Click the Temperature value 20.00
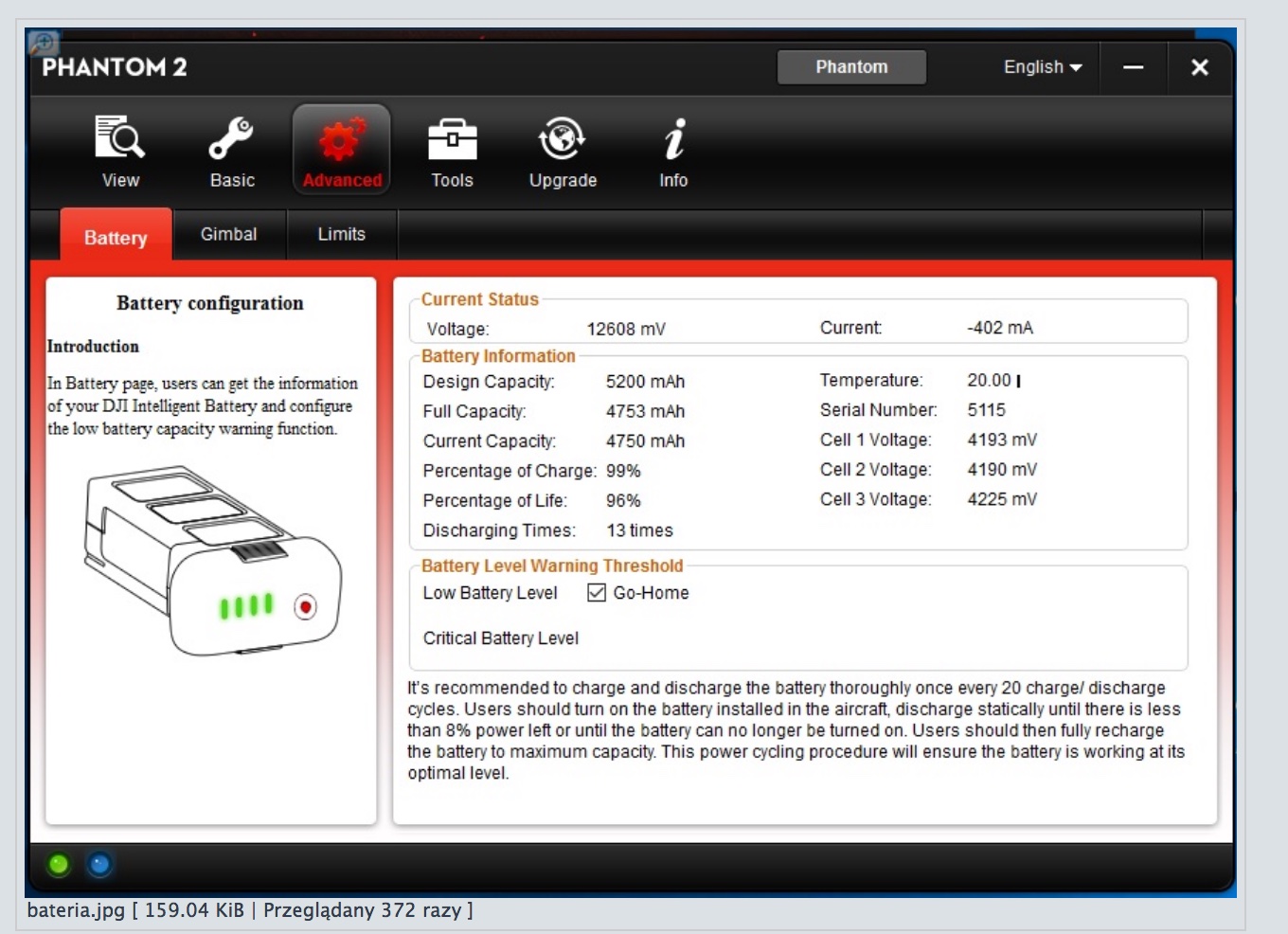Viewport: 1288px width, 934px height. click(x=990, y=380)
